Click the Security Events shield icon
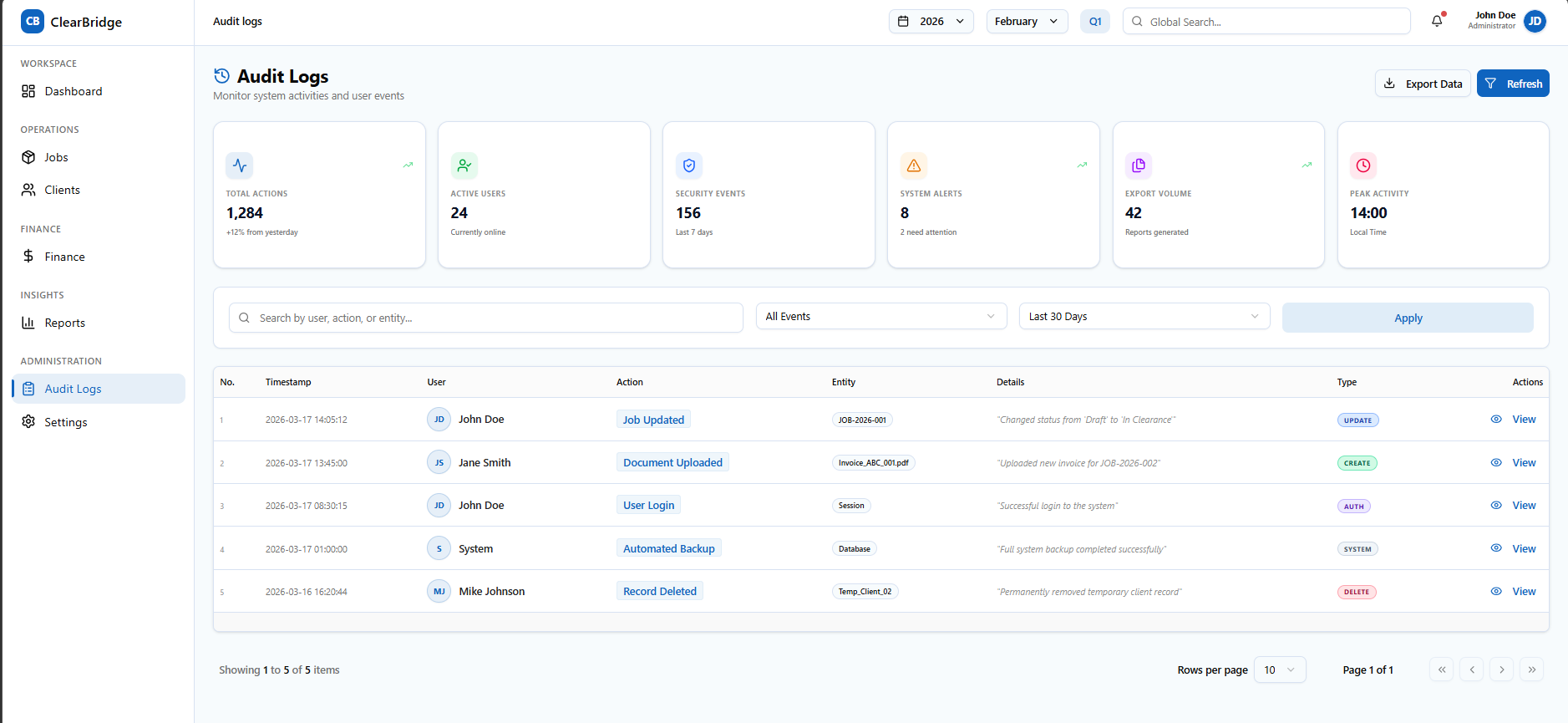 click(x=689, y=165)
